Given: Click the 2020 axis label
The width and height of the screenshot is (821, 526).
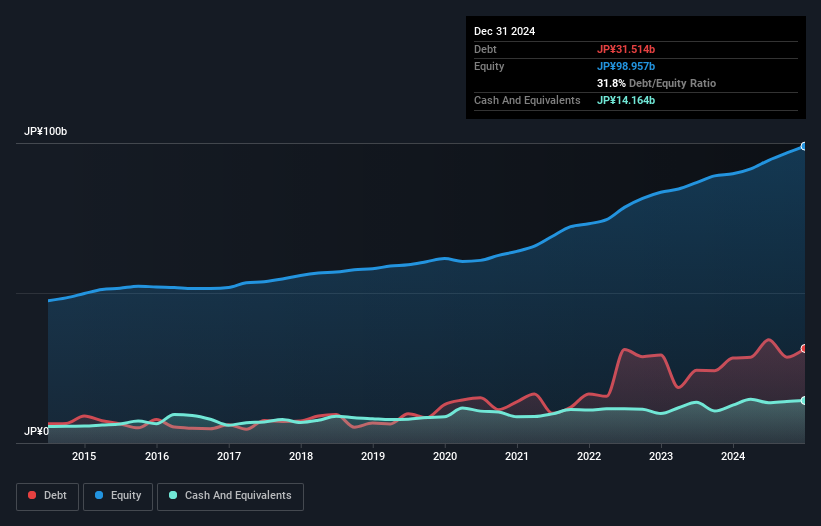Looking at the screenshot, I should (445, 456).
